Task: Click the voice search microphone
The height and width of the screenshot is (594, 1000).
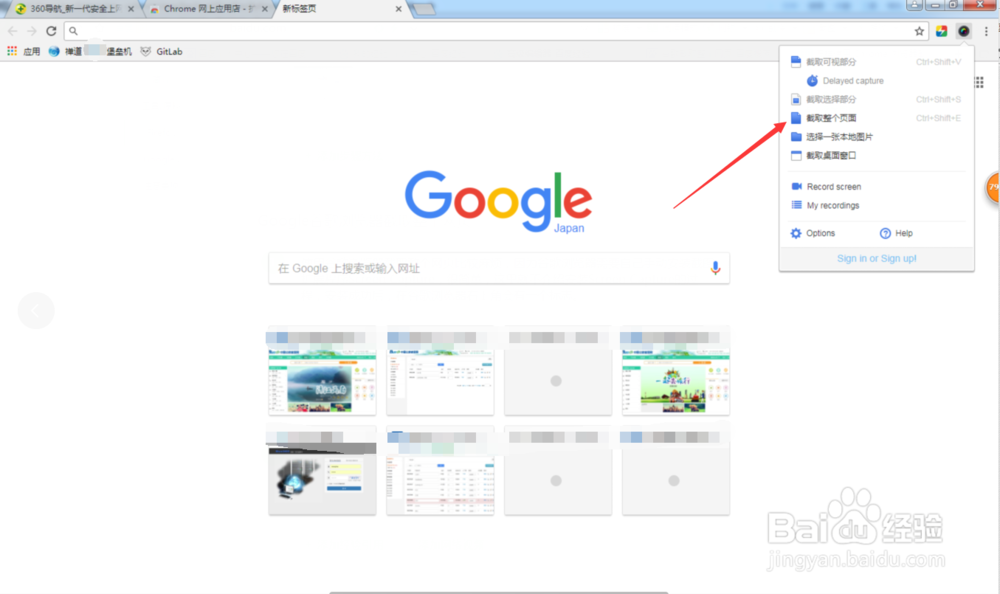Action: 715,268
